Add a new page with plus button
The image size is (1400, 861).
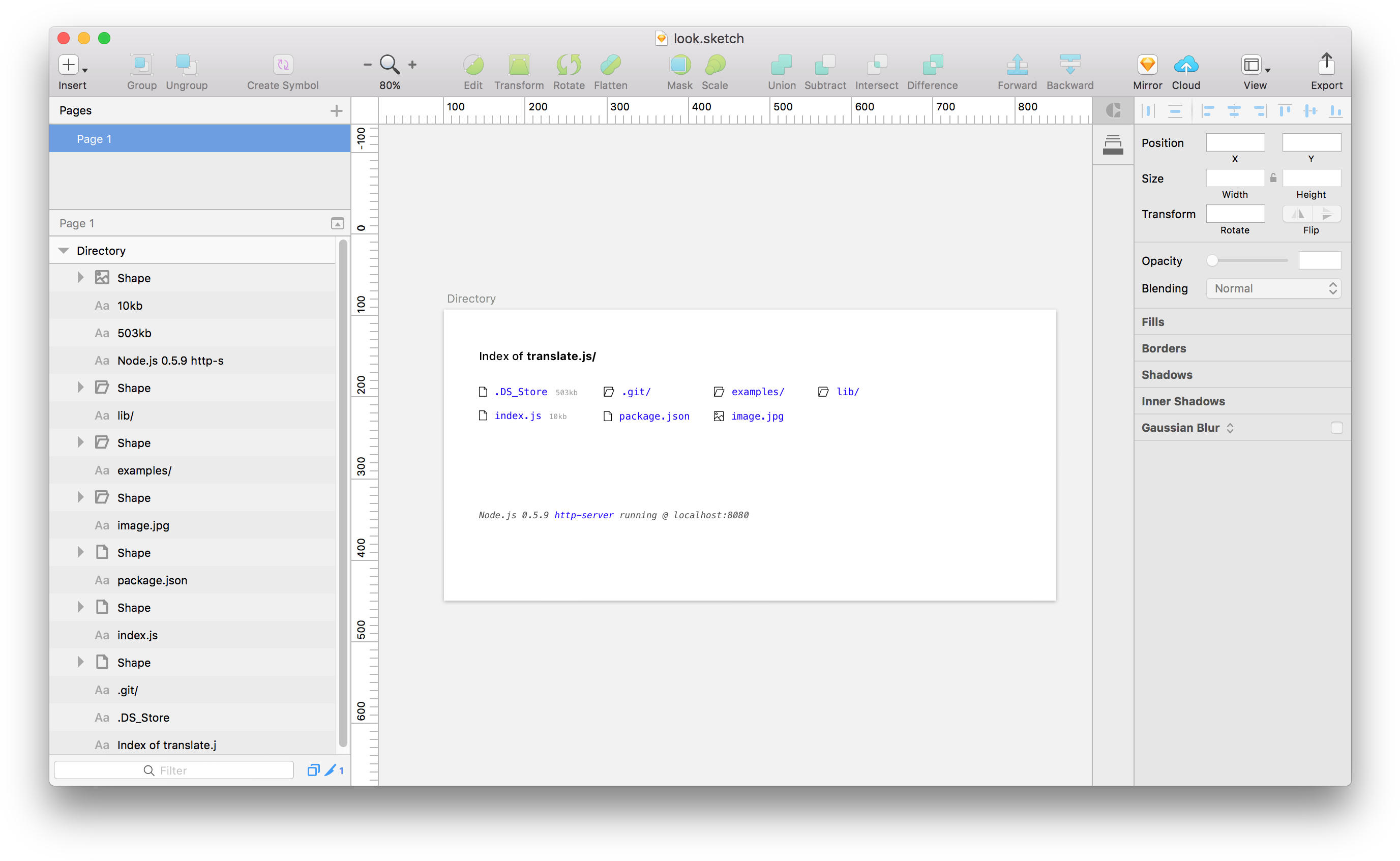(337, 110)
